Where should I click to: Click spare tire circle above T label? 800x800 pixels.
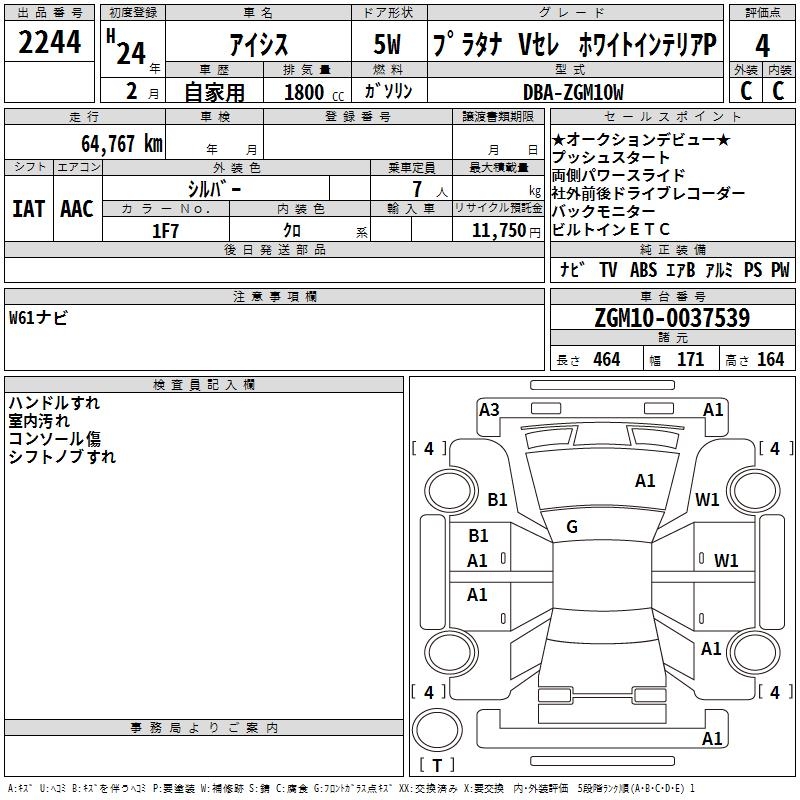tap(437, 729)
